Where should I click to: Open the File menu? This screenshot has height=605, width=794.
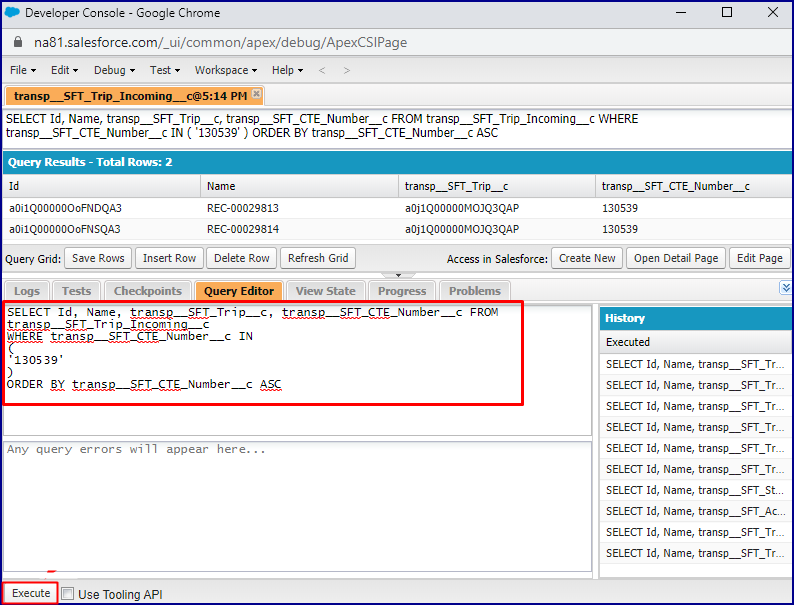pyautogui.click(x=23, y=70)
